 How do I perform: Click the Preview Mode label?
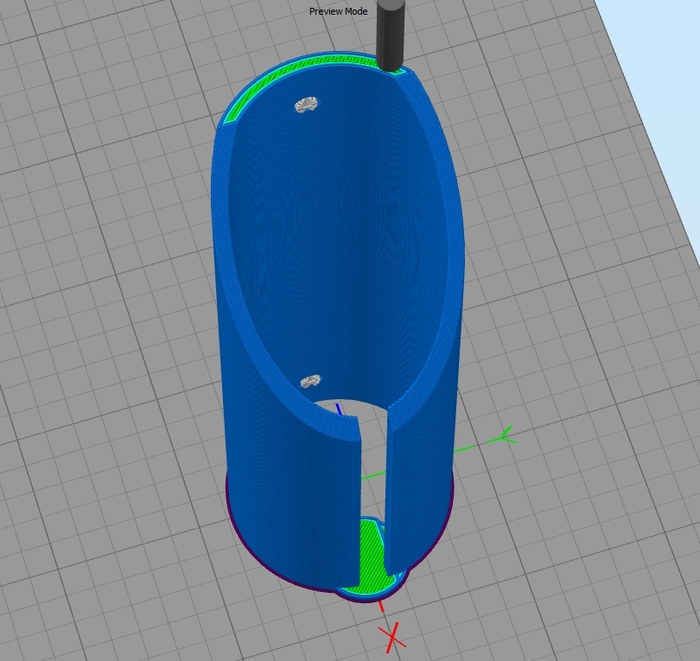pos(338,11)
